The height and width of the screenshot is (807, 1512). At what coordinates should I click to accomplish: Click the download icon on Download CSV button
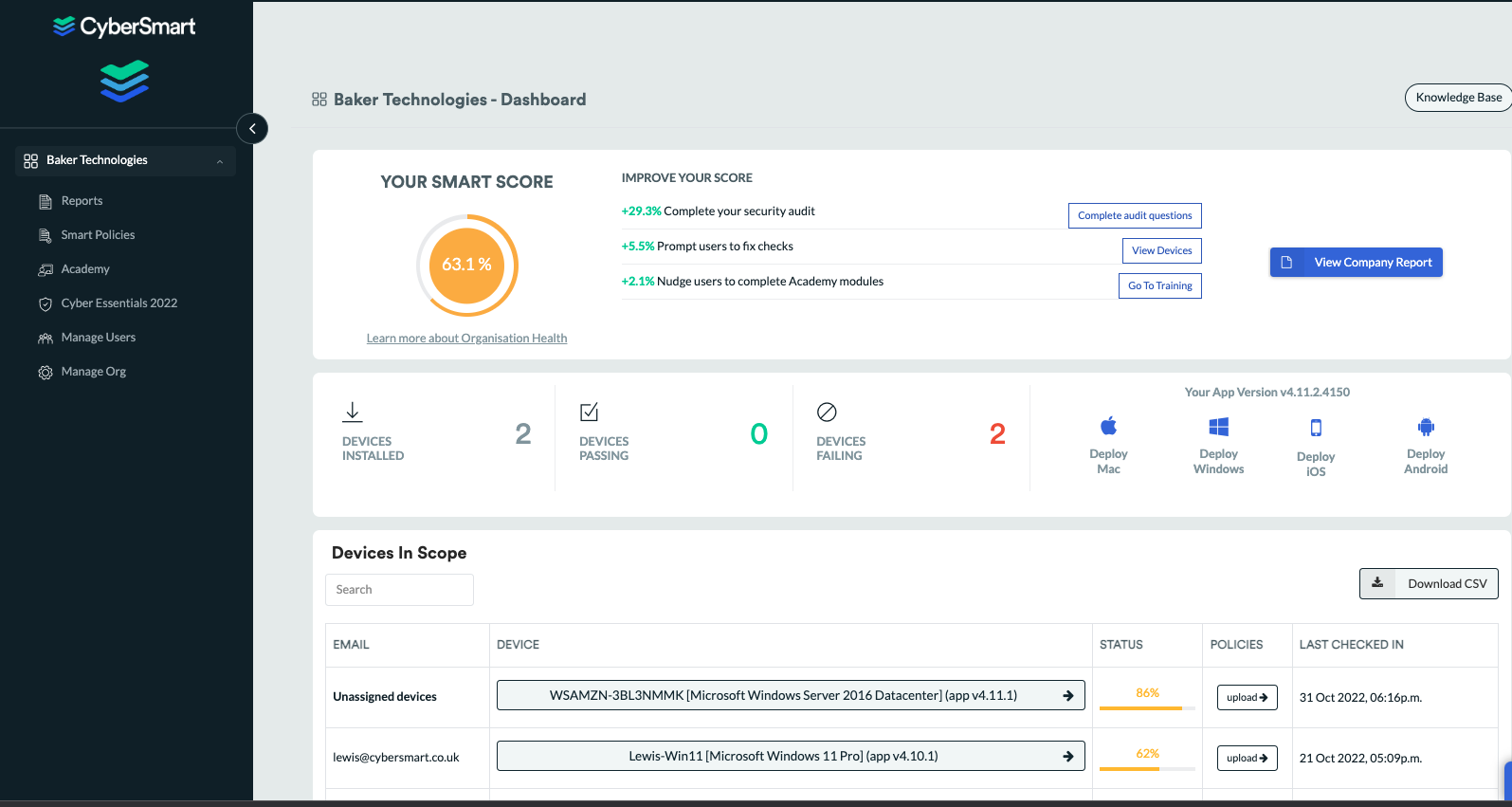coord(1377,583)
